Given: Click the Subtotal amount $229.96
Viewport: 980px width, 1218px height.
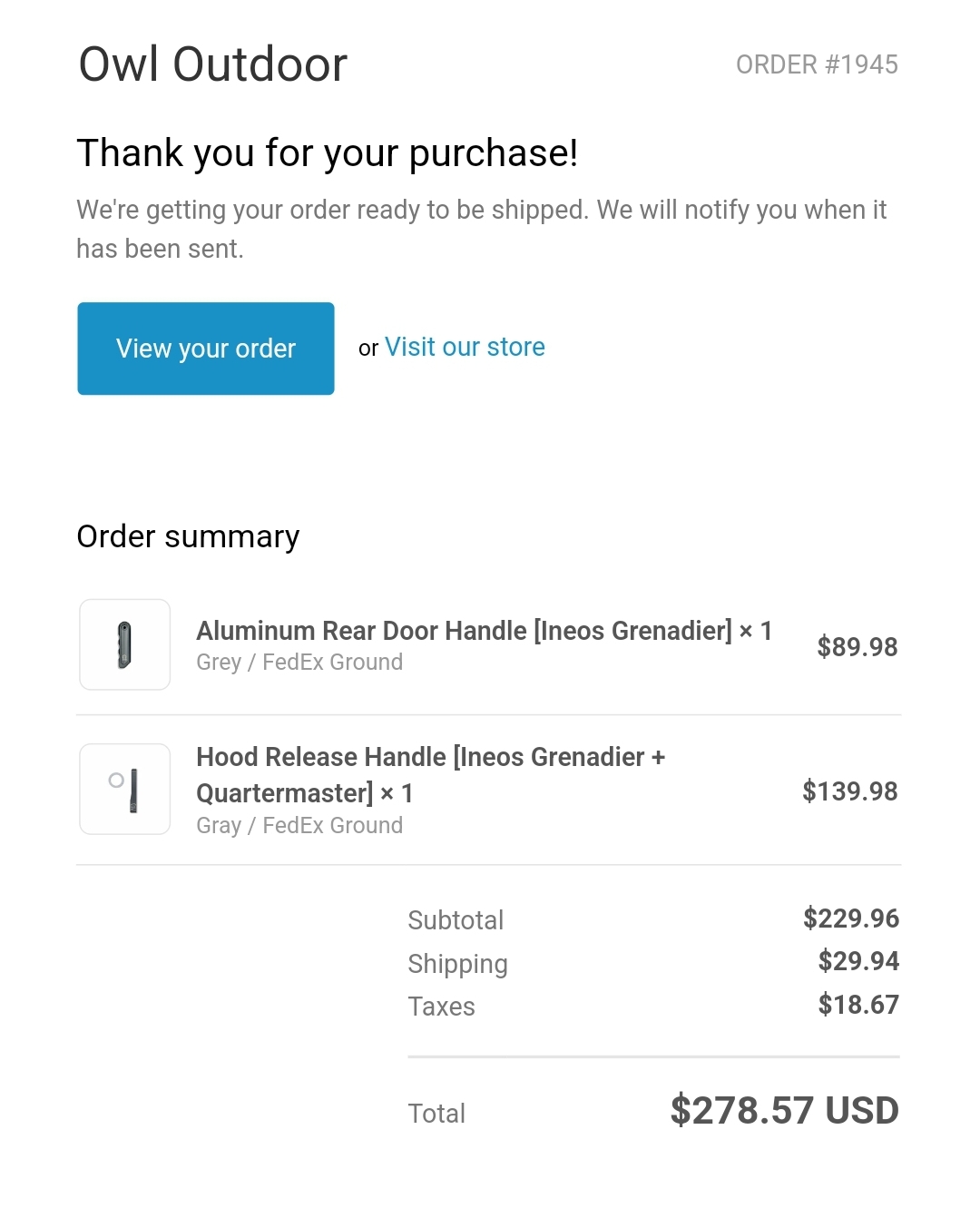Looking at the screenshot, I should tap(851, 918).
